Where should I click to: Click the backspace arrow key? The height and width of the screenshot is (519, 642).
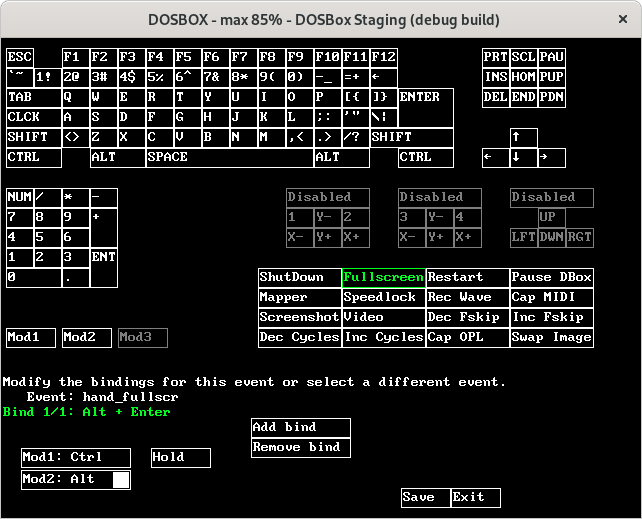point(384,77)
